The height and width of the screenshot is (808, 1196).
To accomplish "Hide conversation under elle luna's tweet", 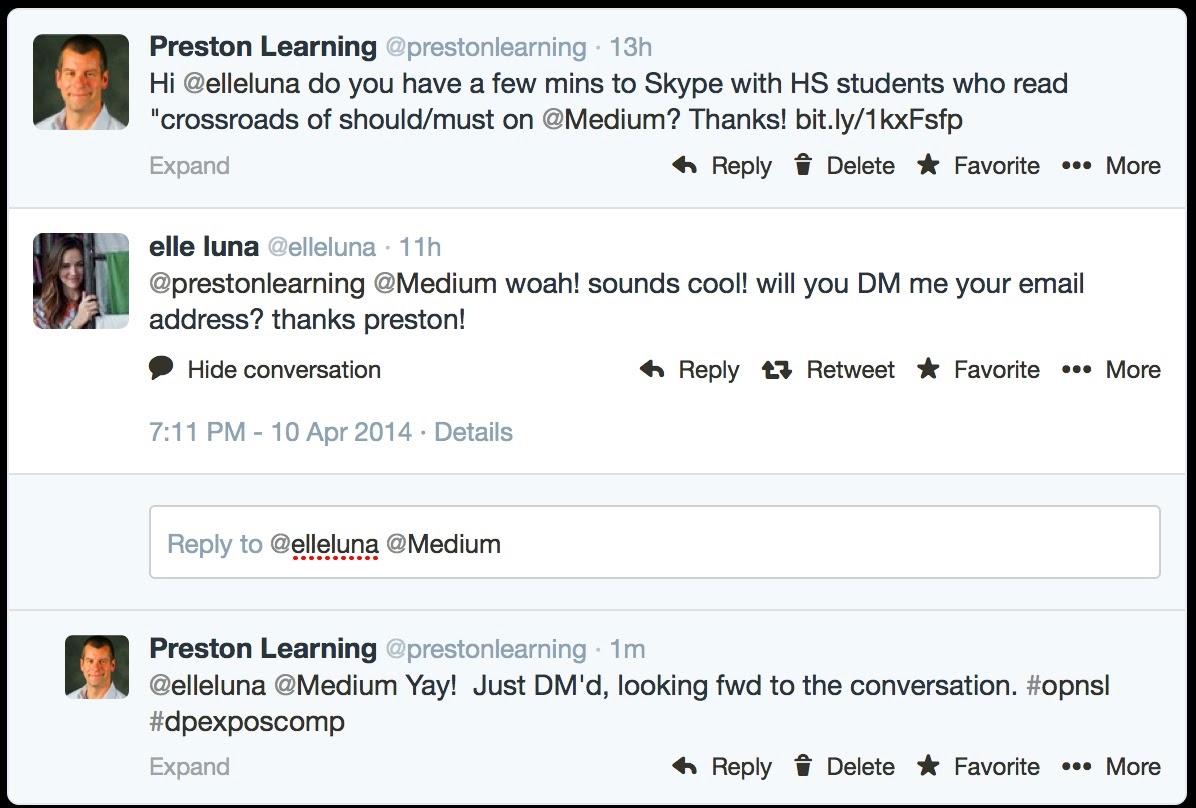I will click(x=265, y=370).
